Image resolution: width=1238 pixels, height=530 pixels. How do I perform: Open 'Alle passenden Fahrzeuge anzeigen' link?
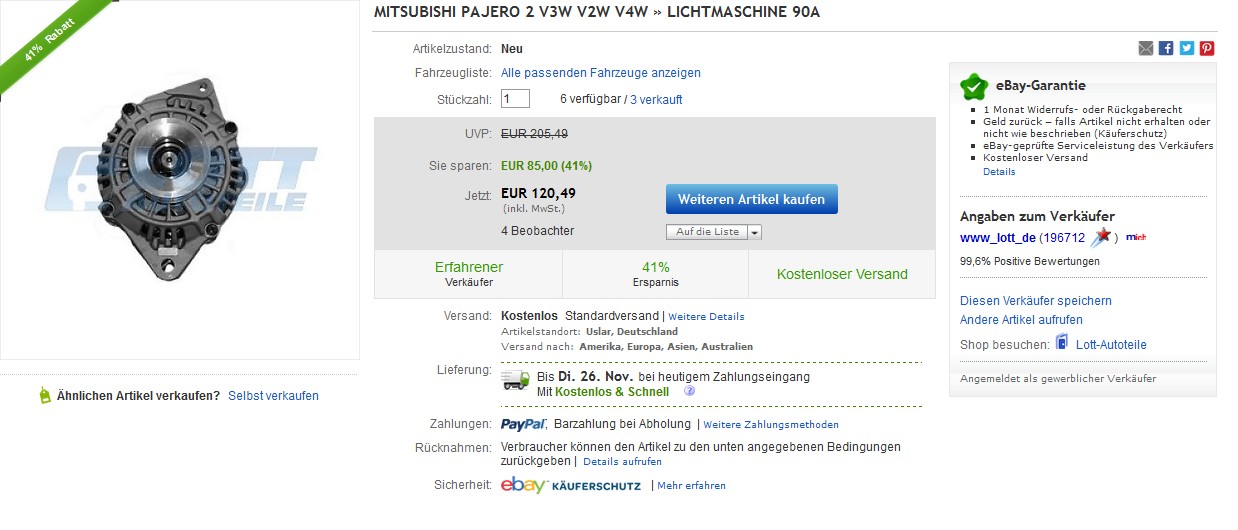(600, 73)
